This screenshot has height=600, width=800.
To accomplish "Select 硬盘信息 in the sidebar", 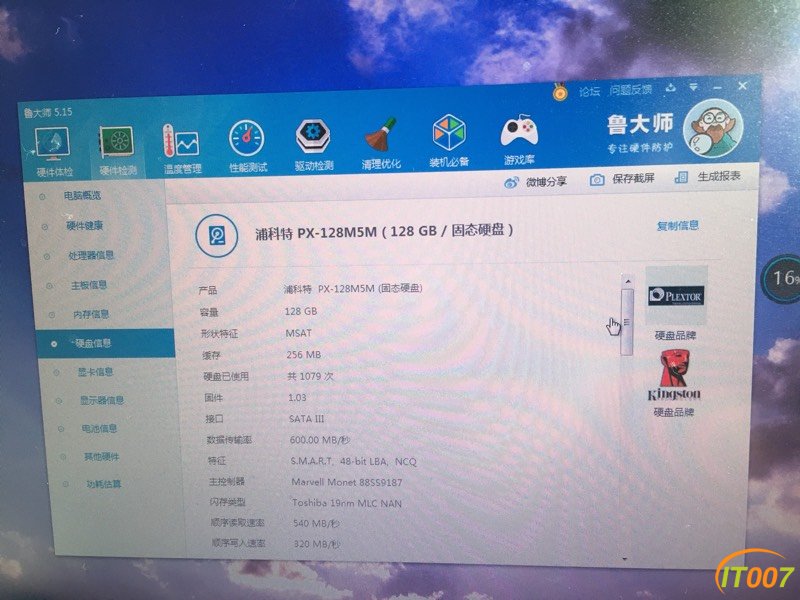I will [x=106, y=343].
